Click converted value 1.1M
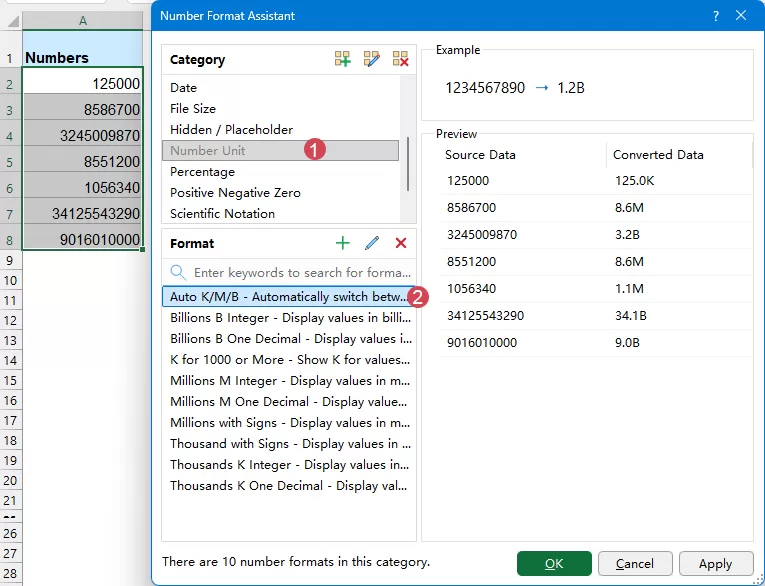Image resolution: width=765 pixels, height=586 pixels. click(629, 289)
